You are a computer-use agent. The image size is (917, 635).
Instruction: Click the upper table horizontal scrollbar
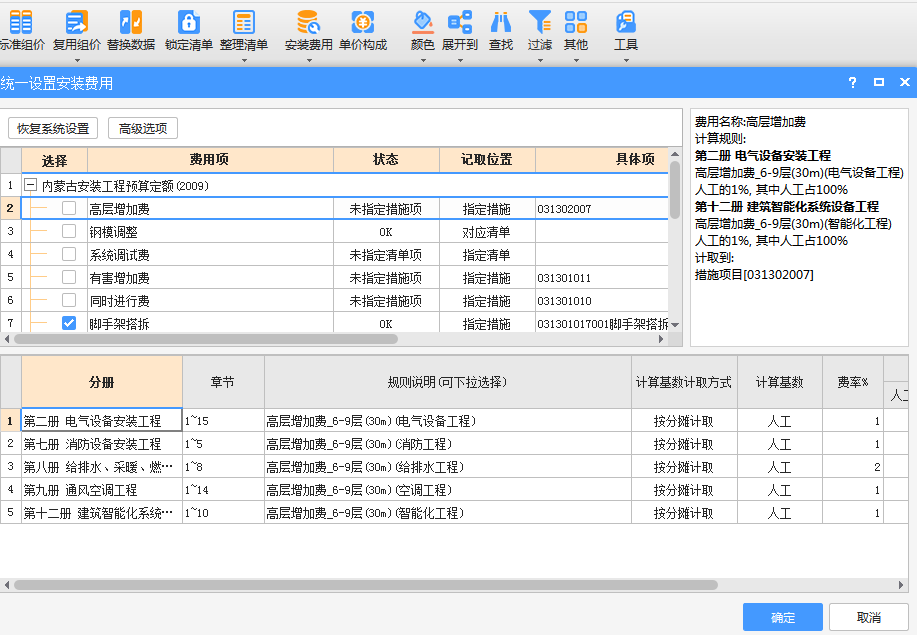point(206,339)
